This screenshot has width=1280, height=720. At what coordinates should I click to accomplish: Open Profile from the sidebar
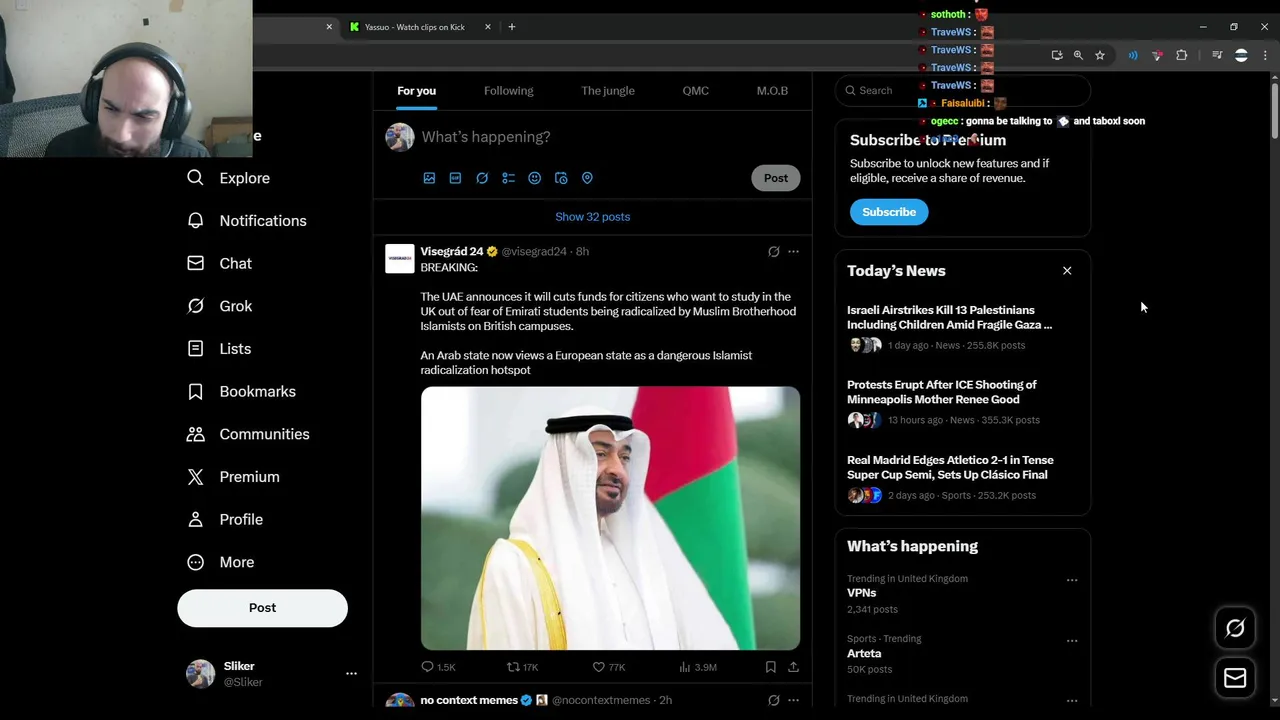pyautogui.click(x=225, y=519)
